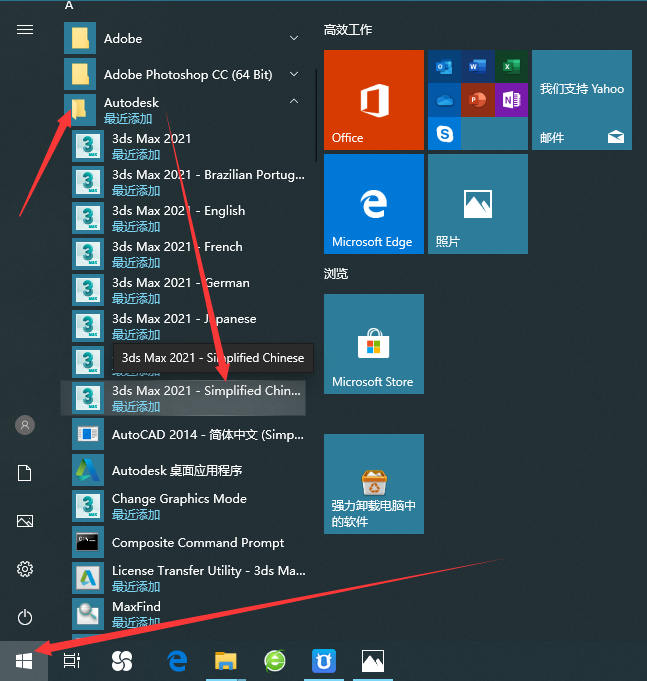The image size is (647, 681).
Task: Click the Windows Start button
Action: point(24,660)
